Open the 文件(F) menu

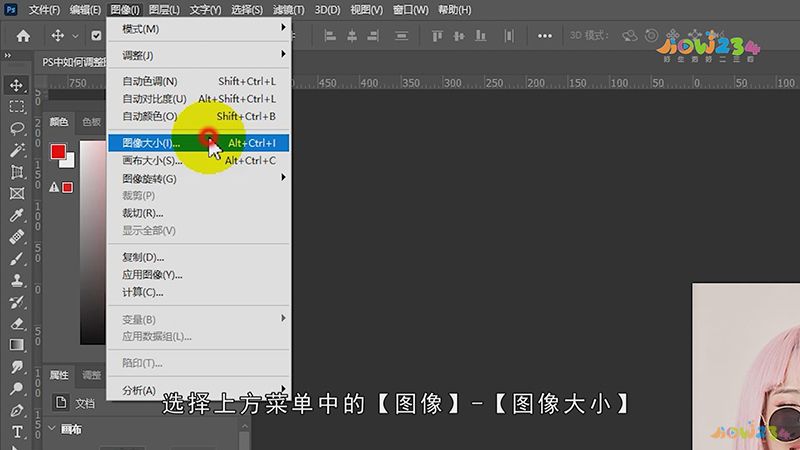click(x=44, y=10)
